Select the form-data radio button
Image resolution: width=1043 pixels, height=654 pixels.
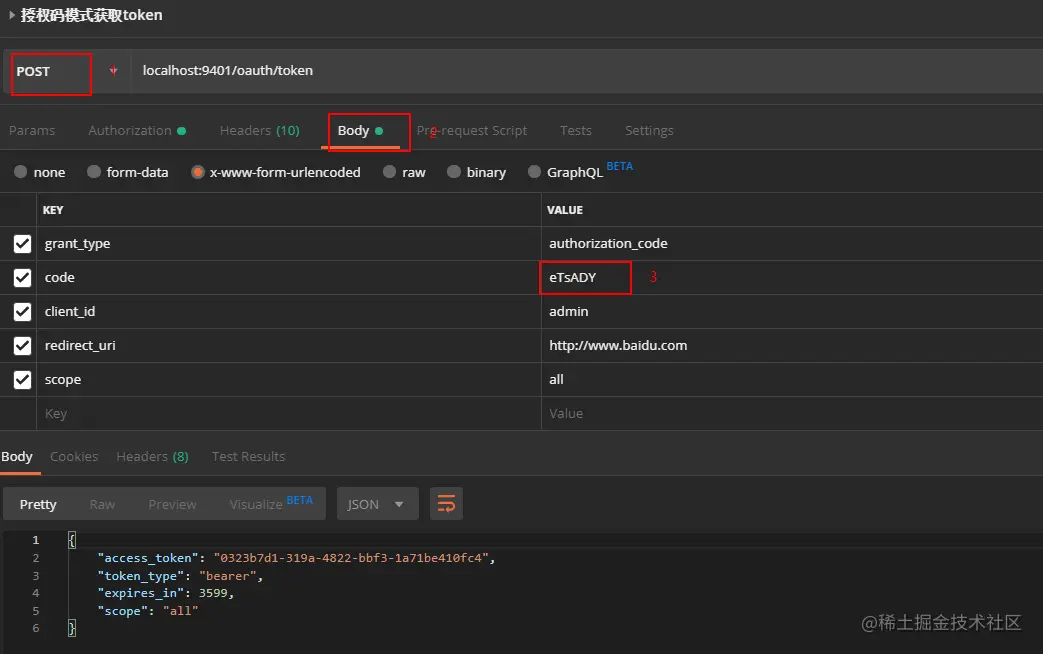(x=94, y=172)
